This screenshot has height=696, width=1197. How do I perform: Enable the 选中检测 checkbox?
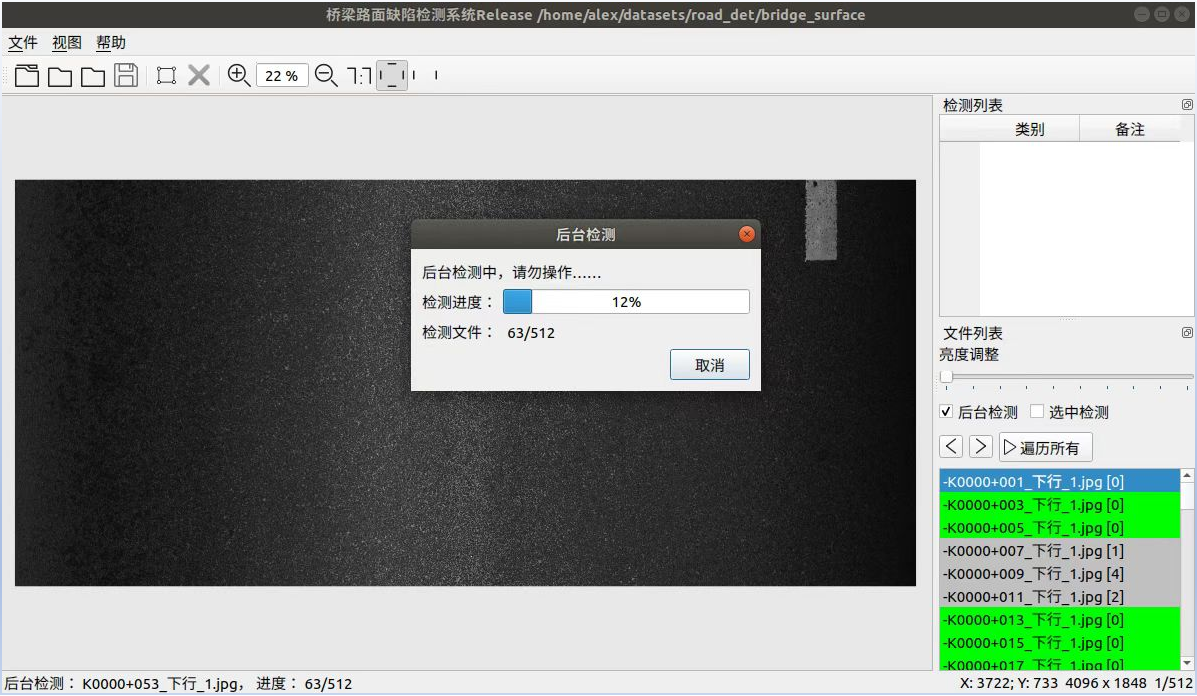coord(1038,412)
